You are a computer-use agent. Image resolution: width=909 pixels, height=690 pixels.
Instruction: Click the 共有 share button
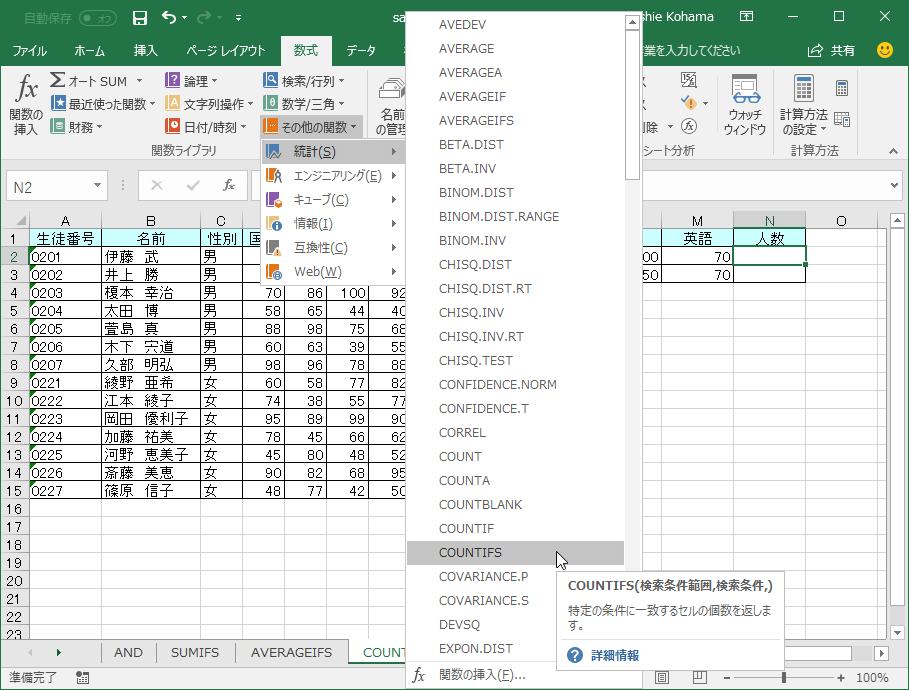(832, 50)
